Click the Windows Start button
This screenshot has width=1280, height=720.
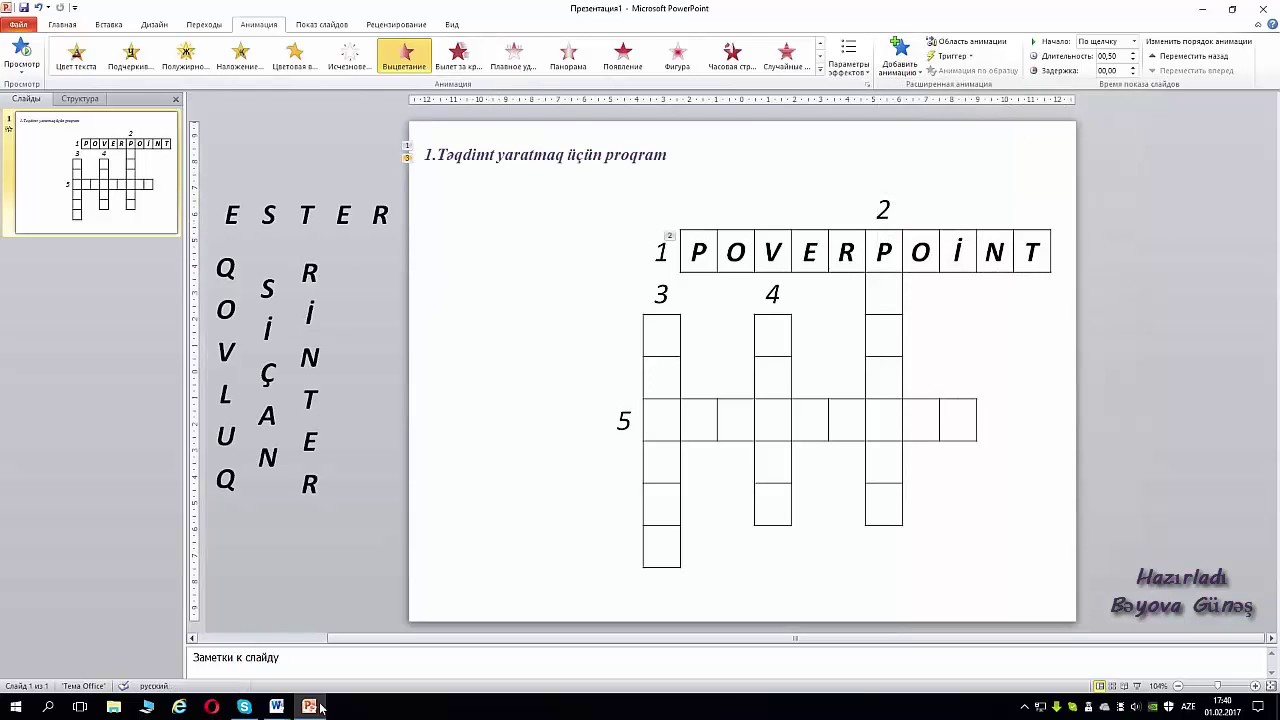coord(16,707)
